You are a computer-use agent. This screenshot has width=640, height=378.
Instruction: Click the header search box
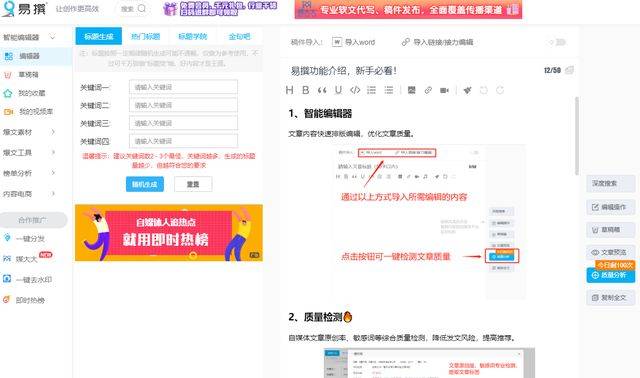point(134,9)
